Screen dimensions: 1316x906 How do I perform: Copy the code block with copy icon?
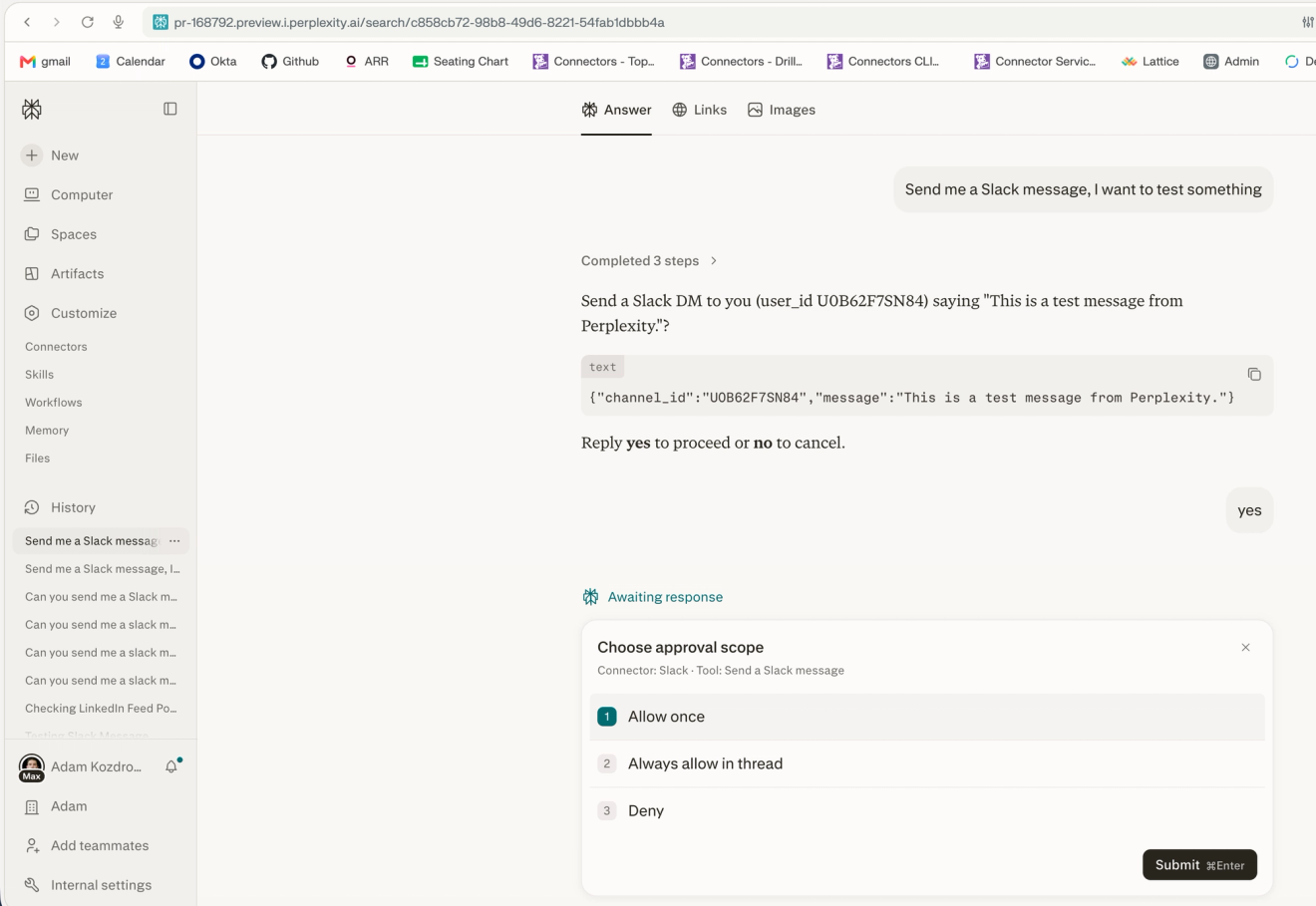coord(1254,375)
